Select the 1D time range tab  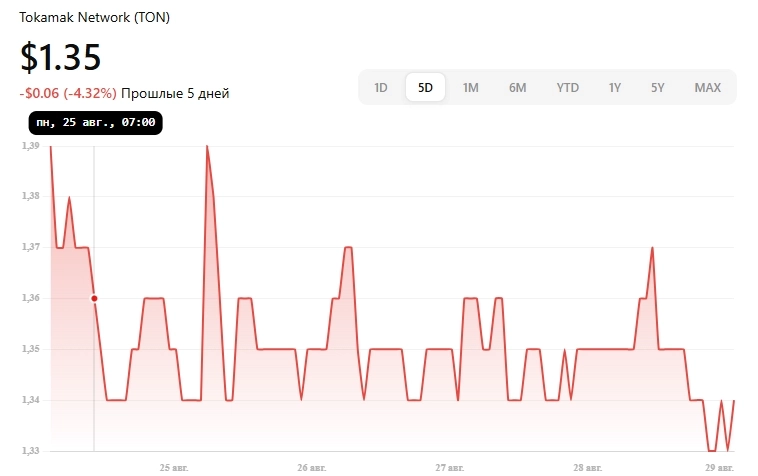pyautogui.click(x=381, y=87)
